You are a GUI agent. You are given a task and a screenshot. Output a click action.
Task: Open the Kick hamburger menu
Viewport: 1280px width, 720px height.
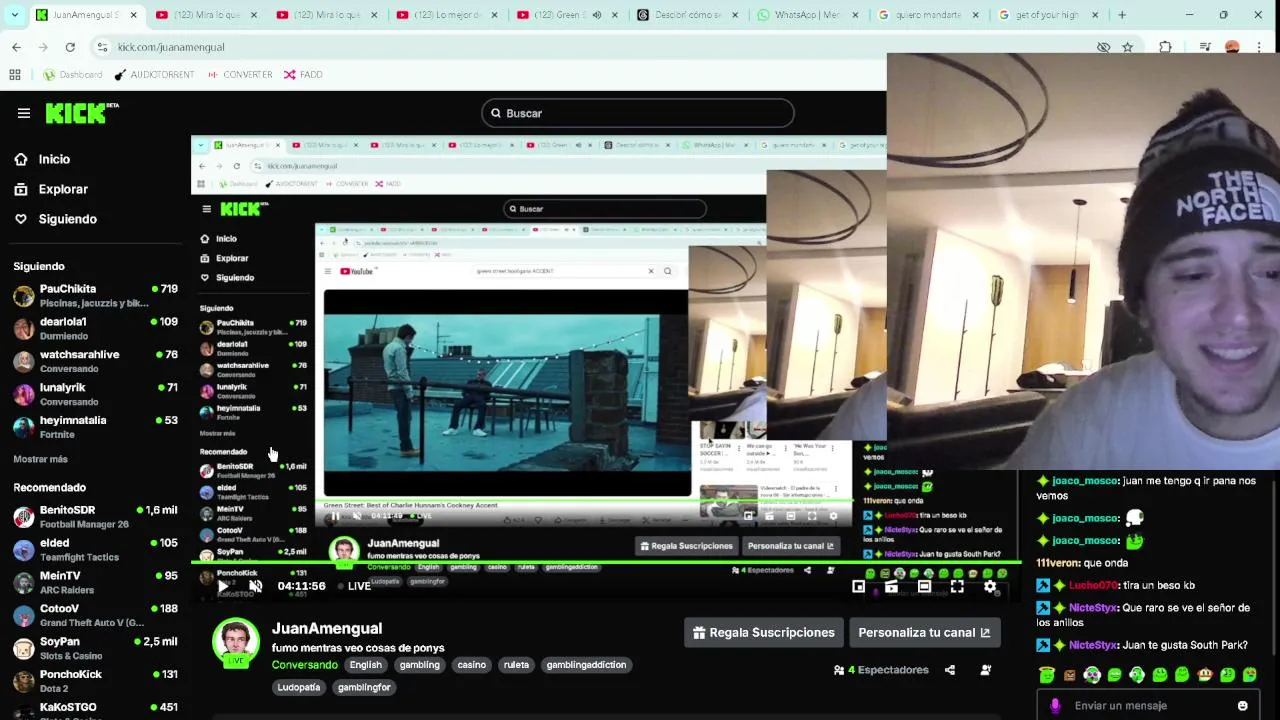[24, 113]
